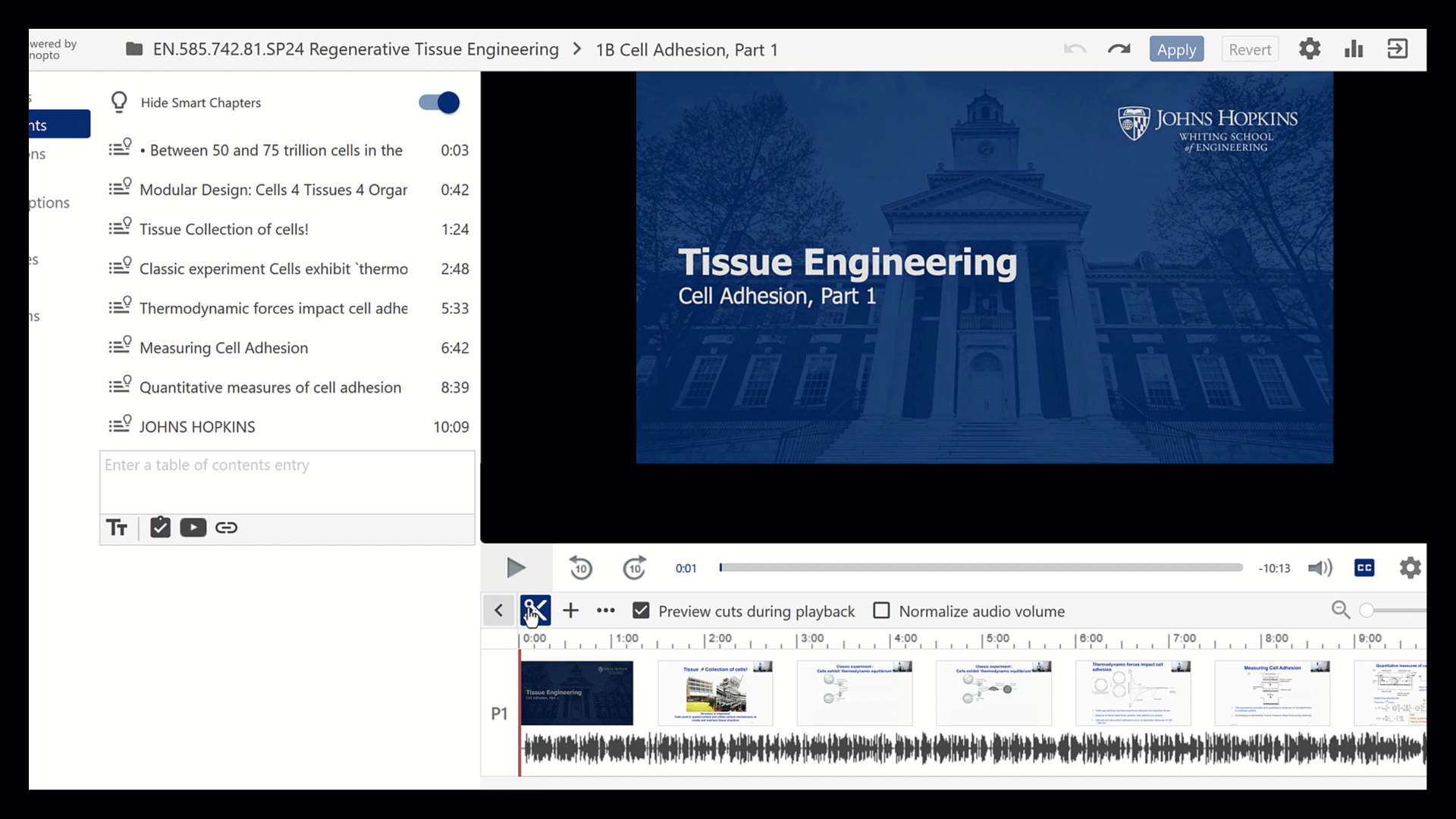Open the stats bar chart icon
The image size is (1456, 819).
(x=1354, y=49)
